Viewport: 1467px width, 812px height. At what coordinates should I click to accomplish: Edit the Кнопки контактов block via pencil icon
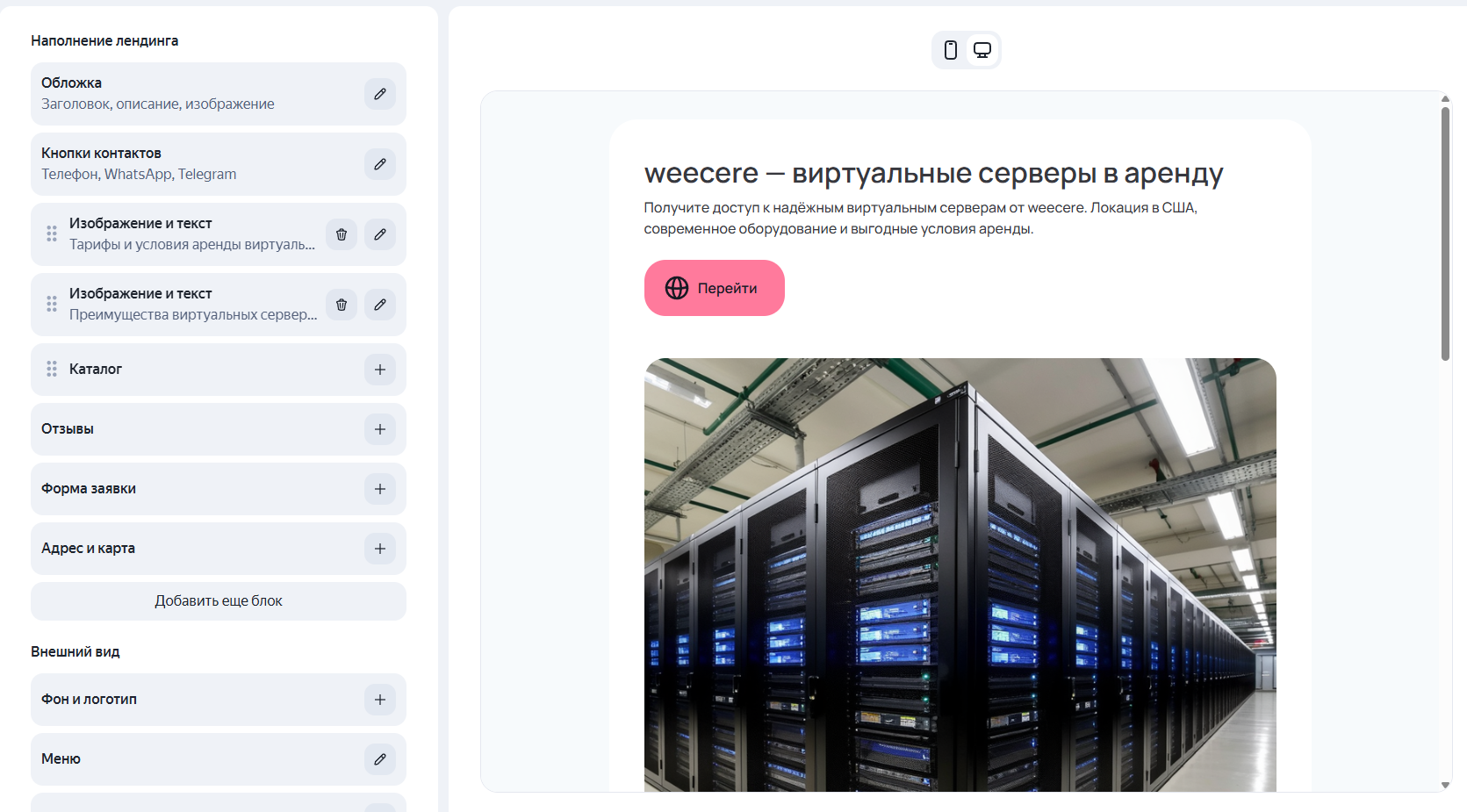tap(380, 164)
